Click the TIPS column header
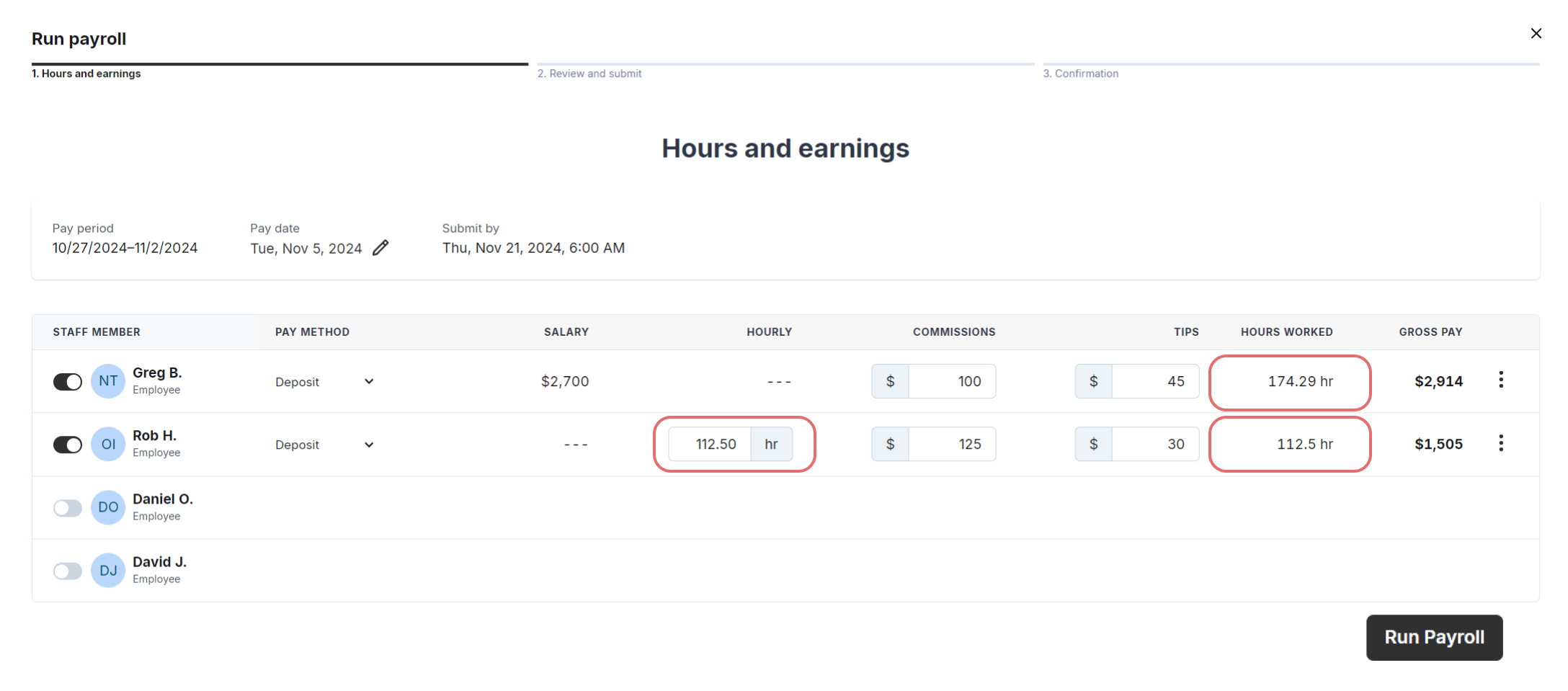Image resolution: width=1568 pixels, height=691 pixels. 1186,332
